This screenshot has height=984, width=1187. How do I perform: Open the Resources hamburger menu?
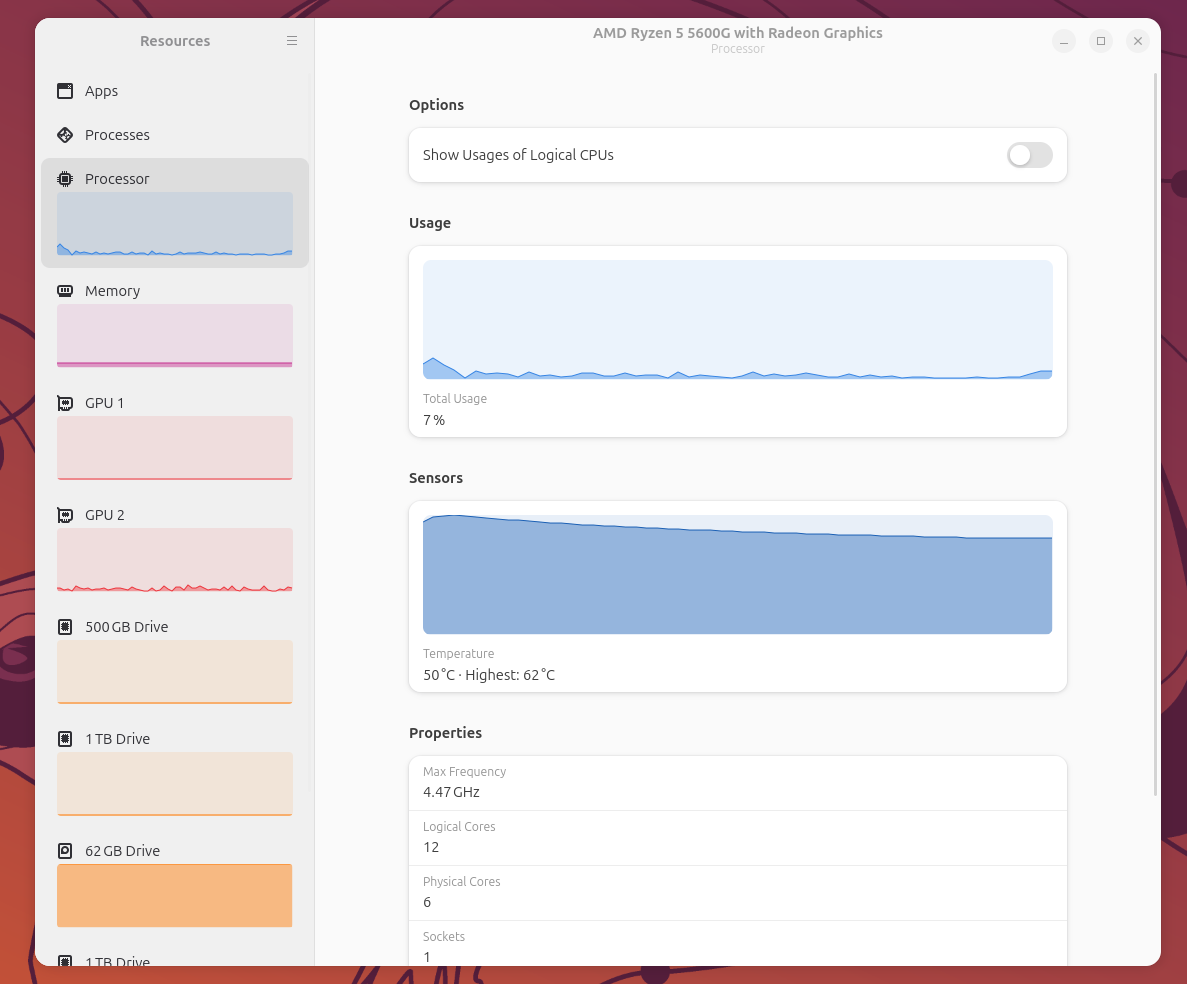pyautogui.click(x=291, y=41)
